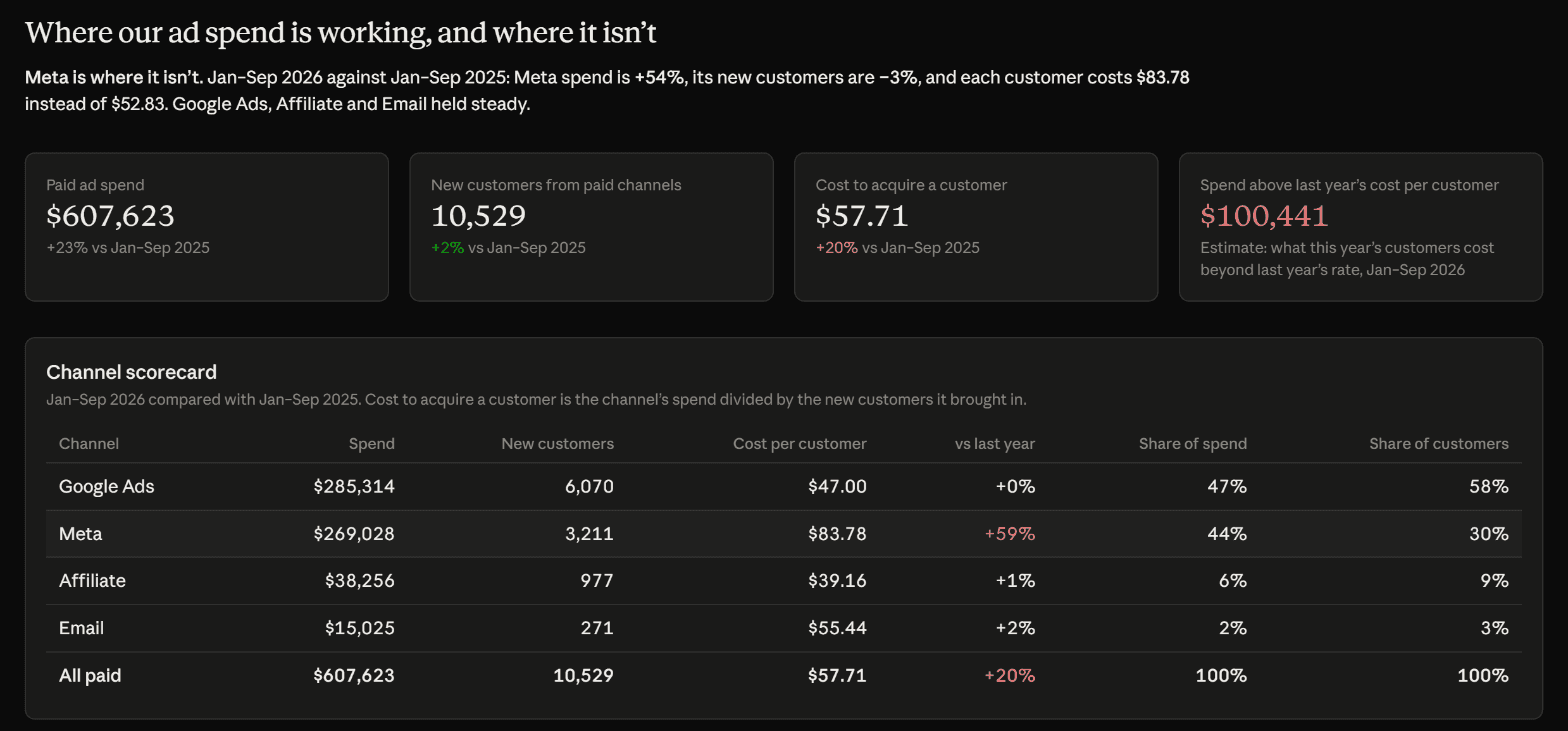1568x731 pixels.
Task: Select the "Meta" row label in the scorecard
Action: [x=81, y=534]
